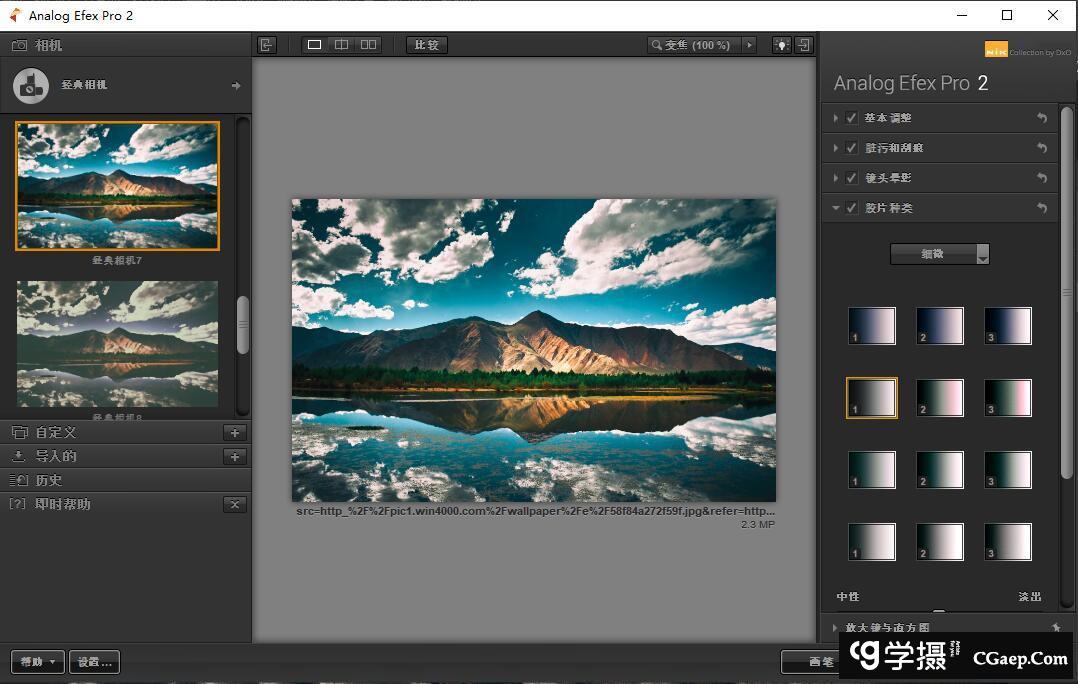Screen dimensions: 1078x684
Task: Disable the 镜头晕影 checkbox
Action: coord(852,178)
